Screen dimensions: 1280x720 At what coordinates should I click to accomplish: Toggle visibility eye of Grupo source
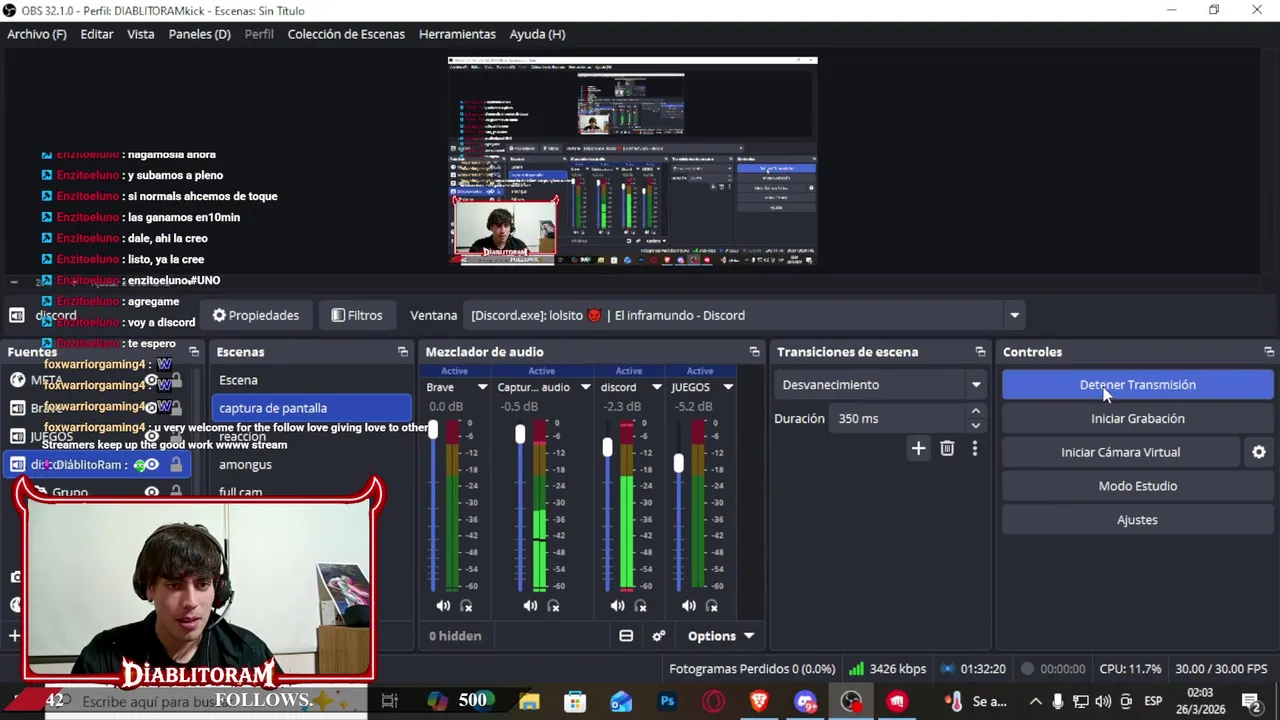point(152,492)
